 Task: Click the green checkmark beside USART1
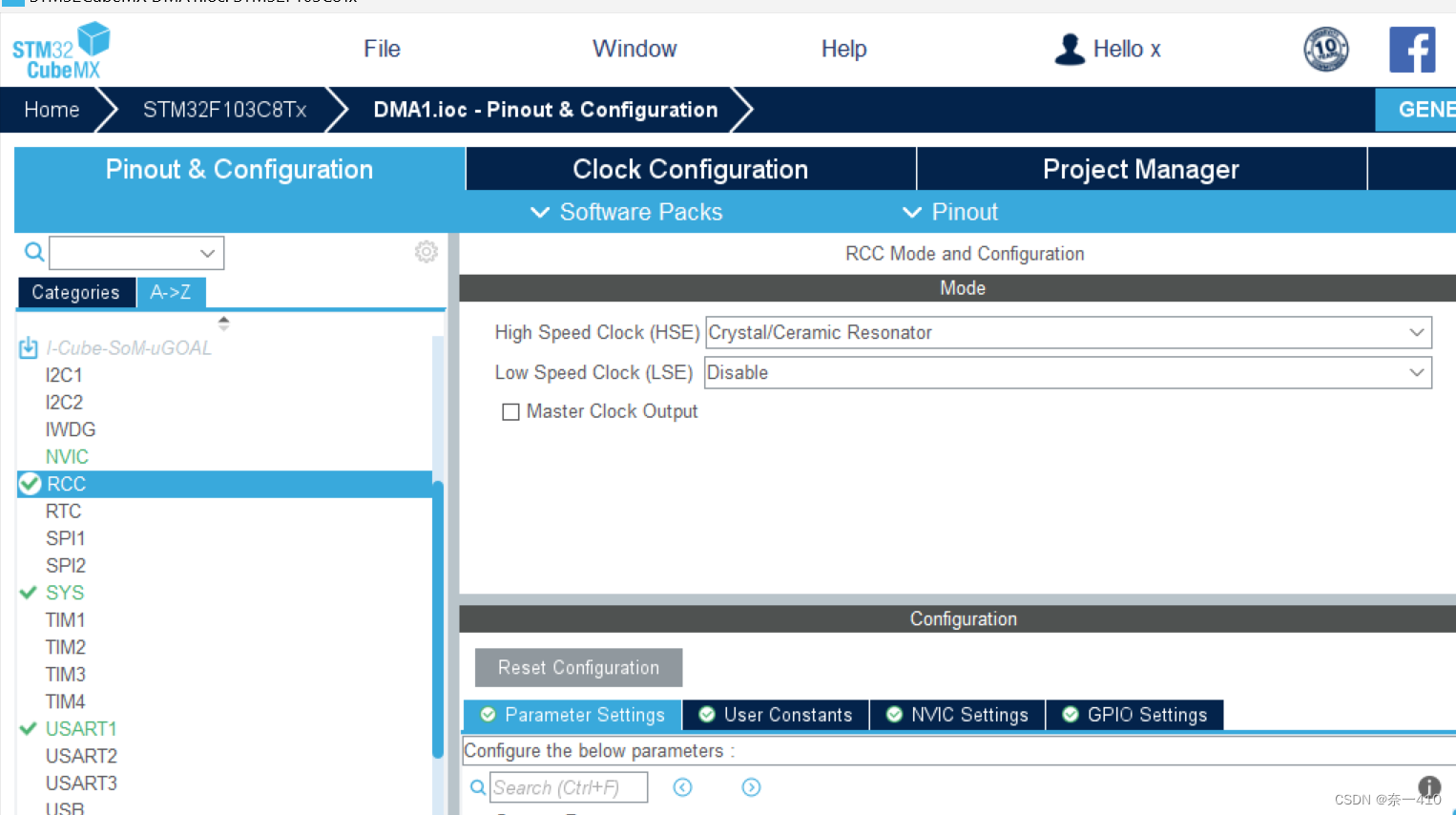pyautogui.click(x=29, y=728)
